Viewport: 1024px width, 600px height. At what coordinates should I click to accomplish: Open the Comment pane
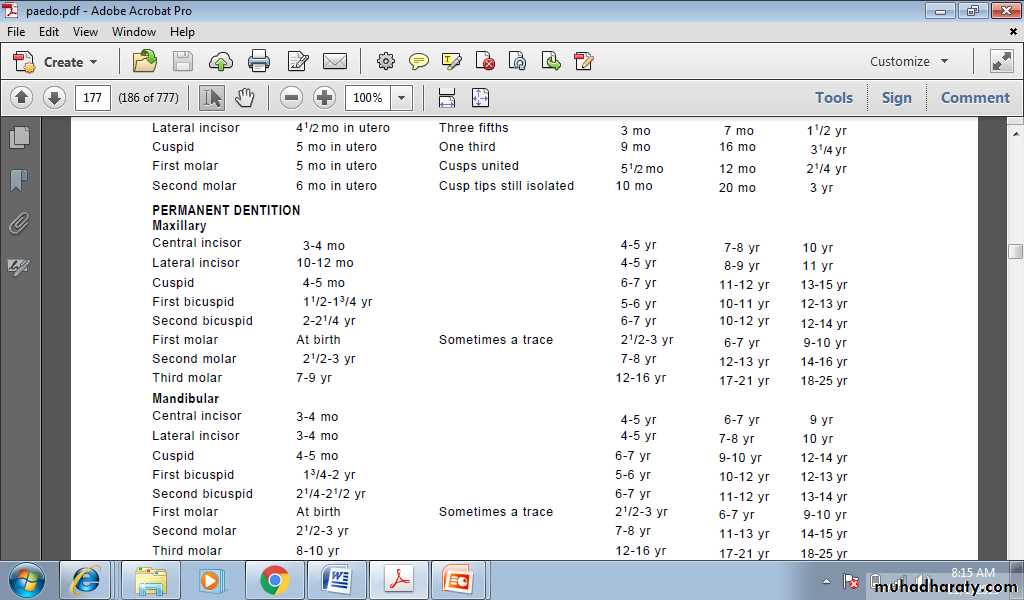(x=975, y=98)
